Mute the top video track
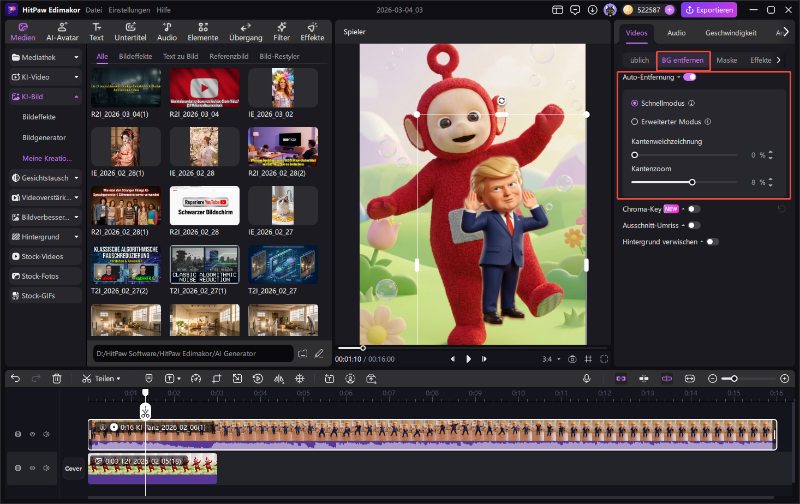Screen dimensions: 800x504 click(x=46, y=434)
